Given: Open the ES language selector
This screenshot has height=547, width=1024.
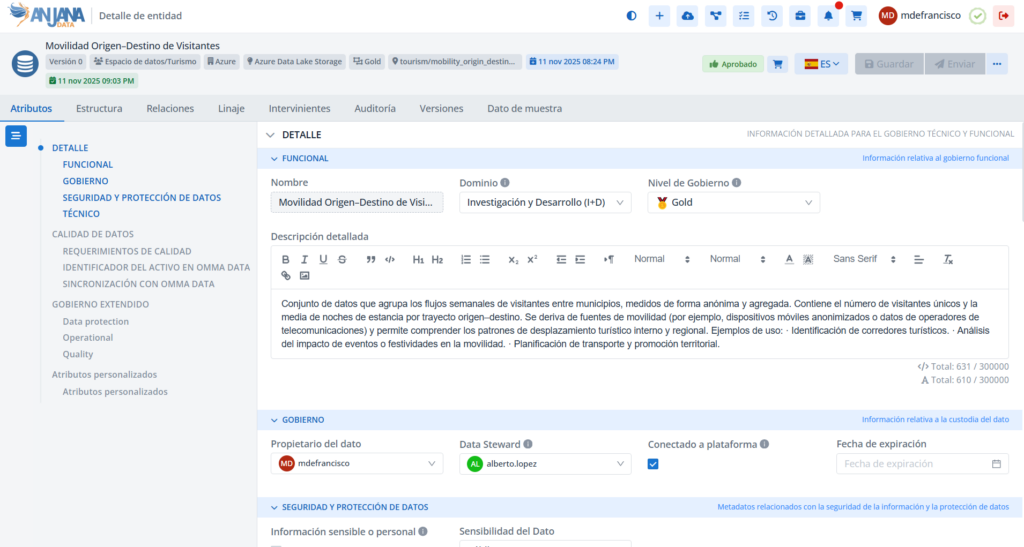Looking at the screenshot, I should [821, 64].
